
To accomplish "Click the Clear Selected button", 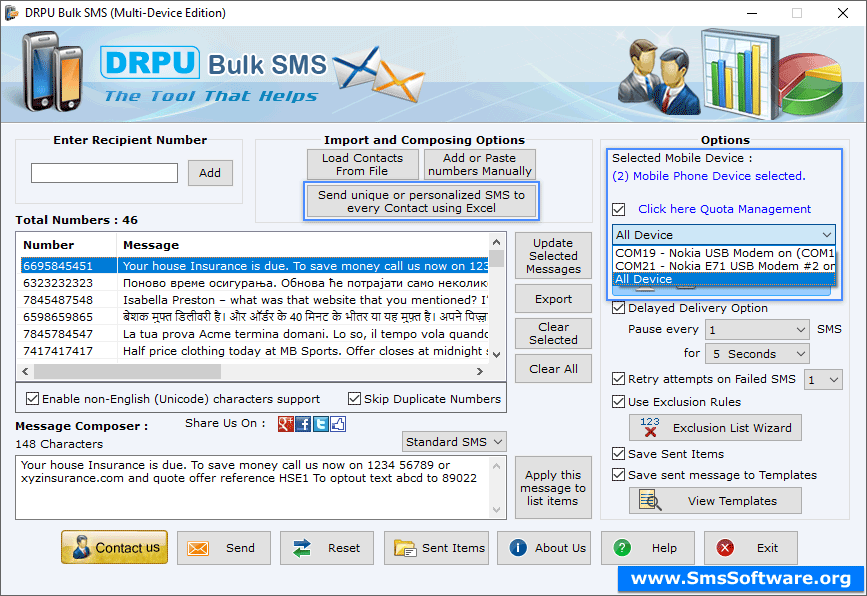I will [553, 333].
